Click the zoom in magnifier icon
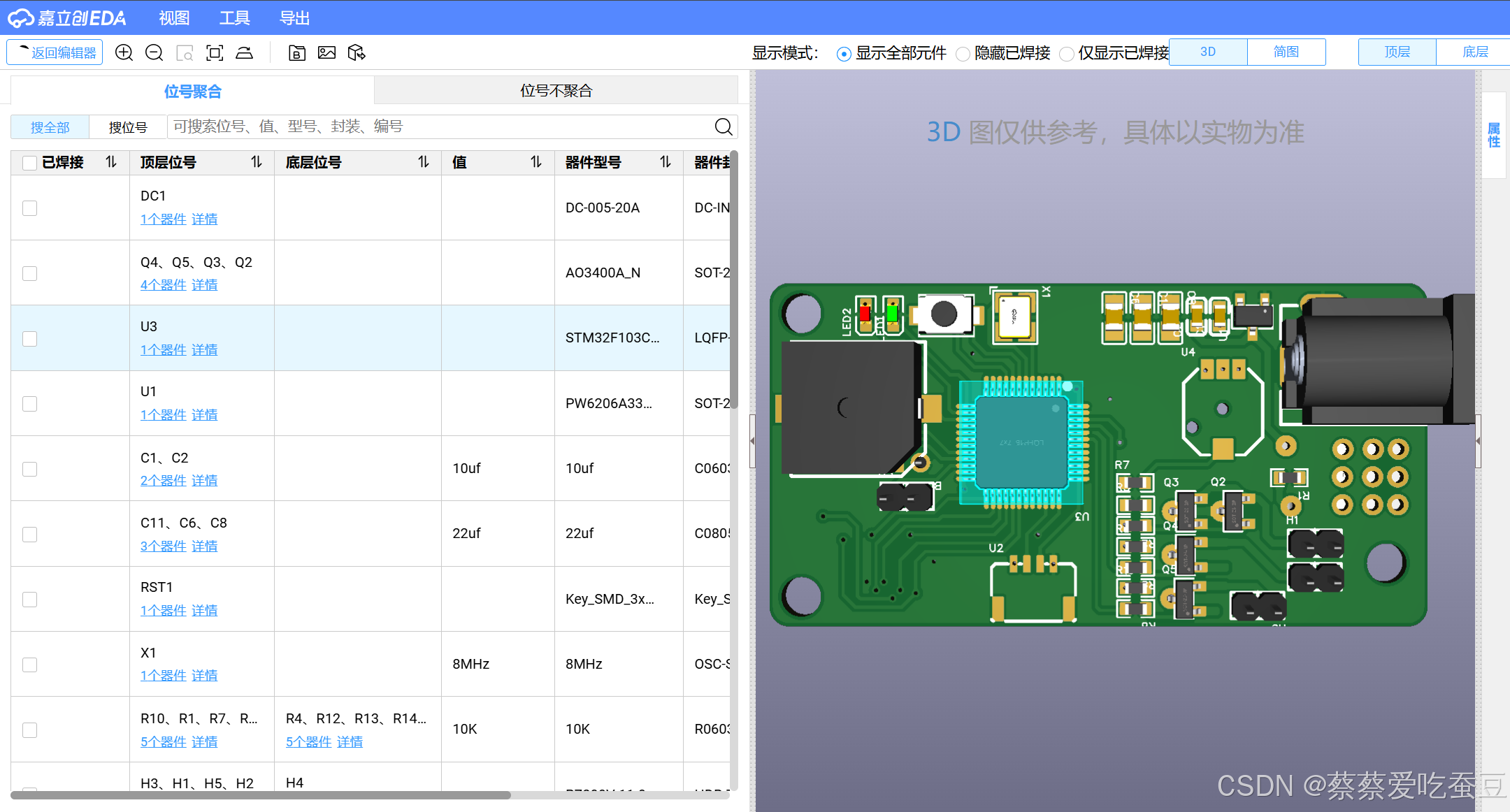The image size is (1510, 812). [x=124, y=53]
